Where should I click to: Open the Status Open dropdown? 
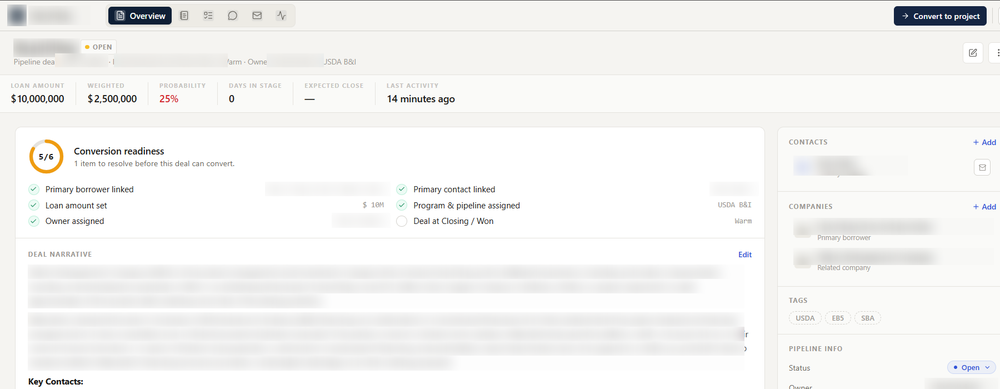[x=971, y=367]
